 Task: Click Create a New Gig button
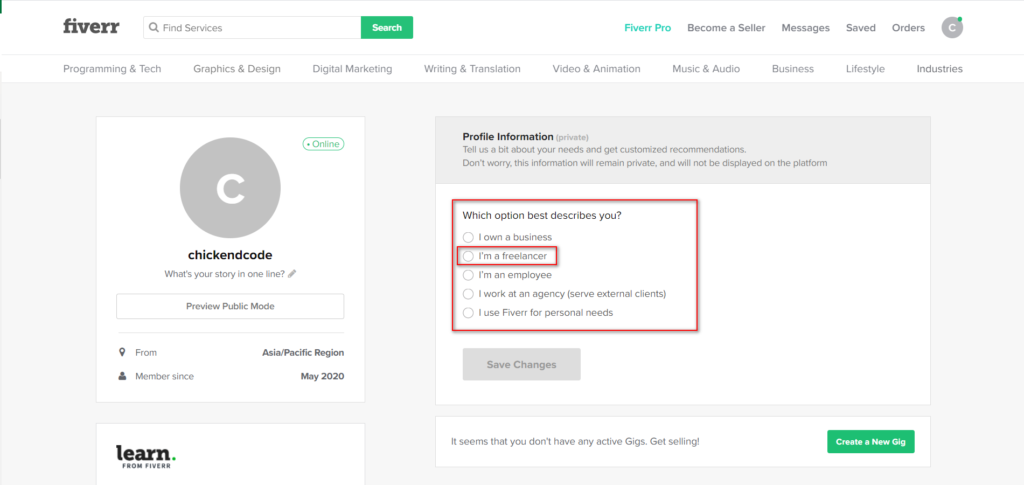click(x=871, y=442)
